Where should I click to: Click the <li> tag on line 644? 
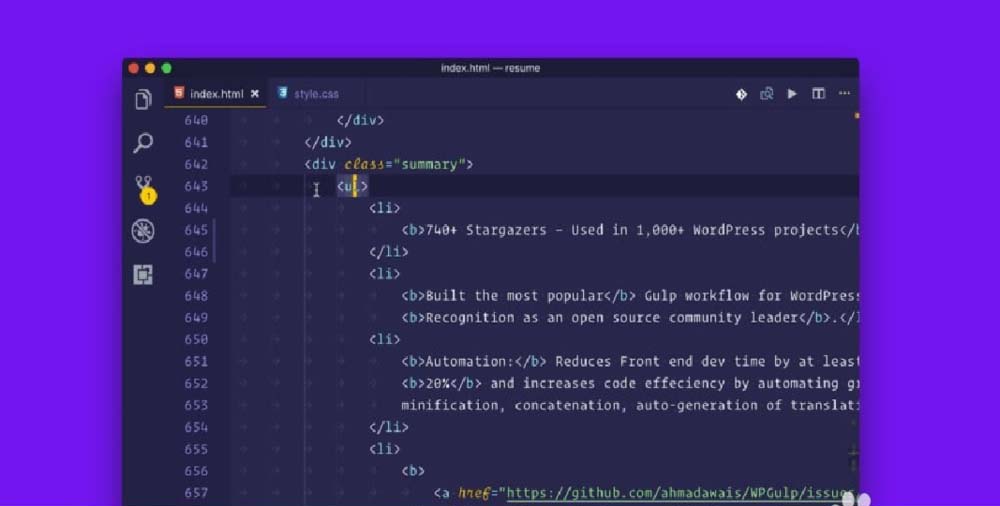pos(385,208)
